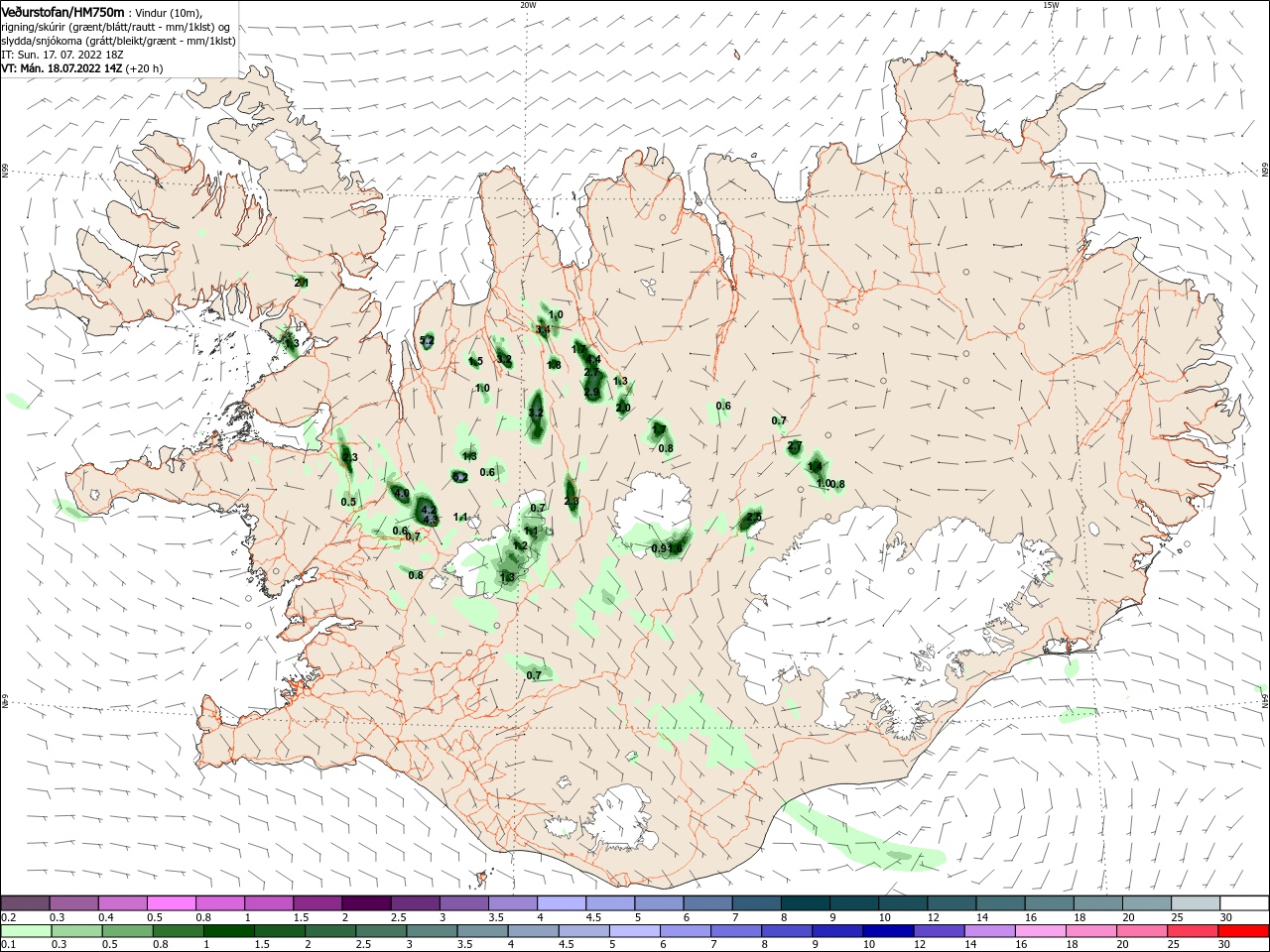Pick the lower legend swatch labeled 4
Viewport: 1270px width, 952px height.
(x=533, y=931)
